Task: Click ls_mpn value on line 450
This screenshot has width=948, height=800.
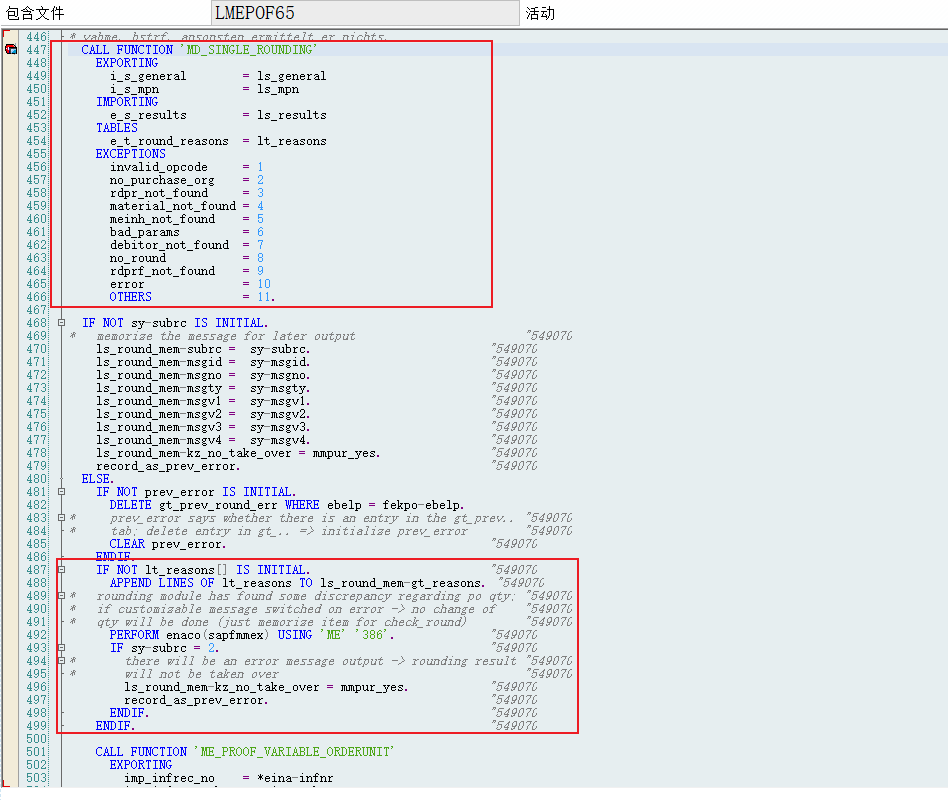Action: click(x=278, y=89)
